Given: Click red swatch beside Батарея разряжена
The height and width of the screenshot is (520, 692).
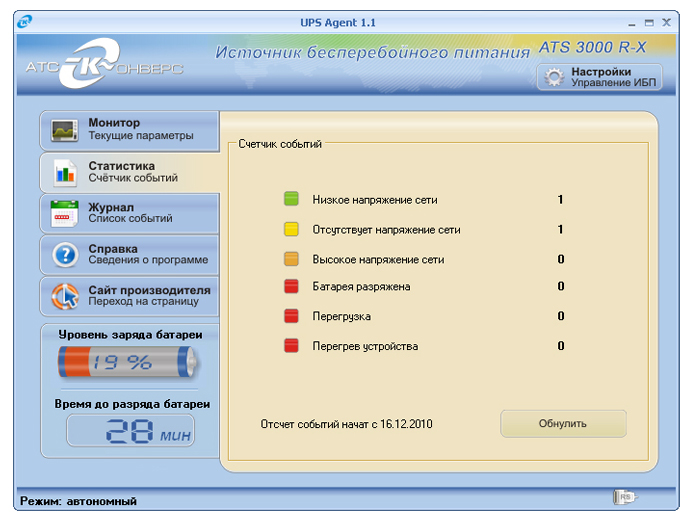Looking at the screenshot, I should pos(291,286).
